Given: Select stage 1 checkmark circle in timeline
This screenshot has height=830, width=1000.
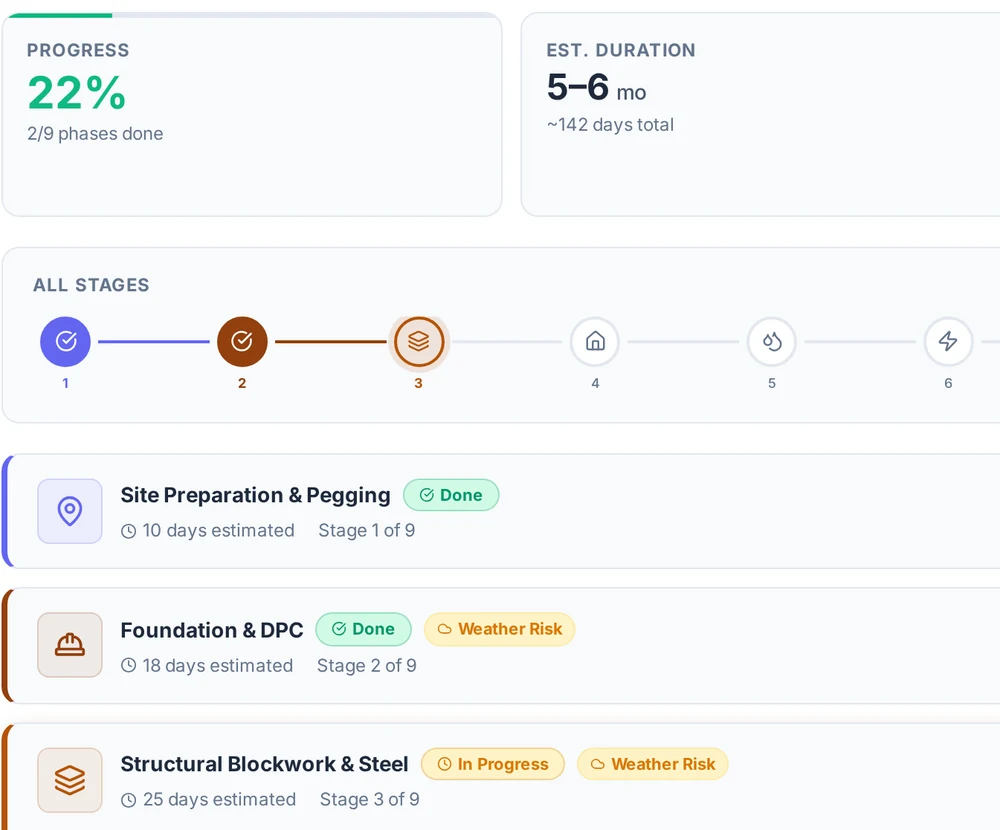Looking at the screenshot, I should pyautogui.click(x=65, y=341).
